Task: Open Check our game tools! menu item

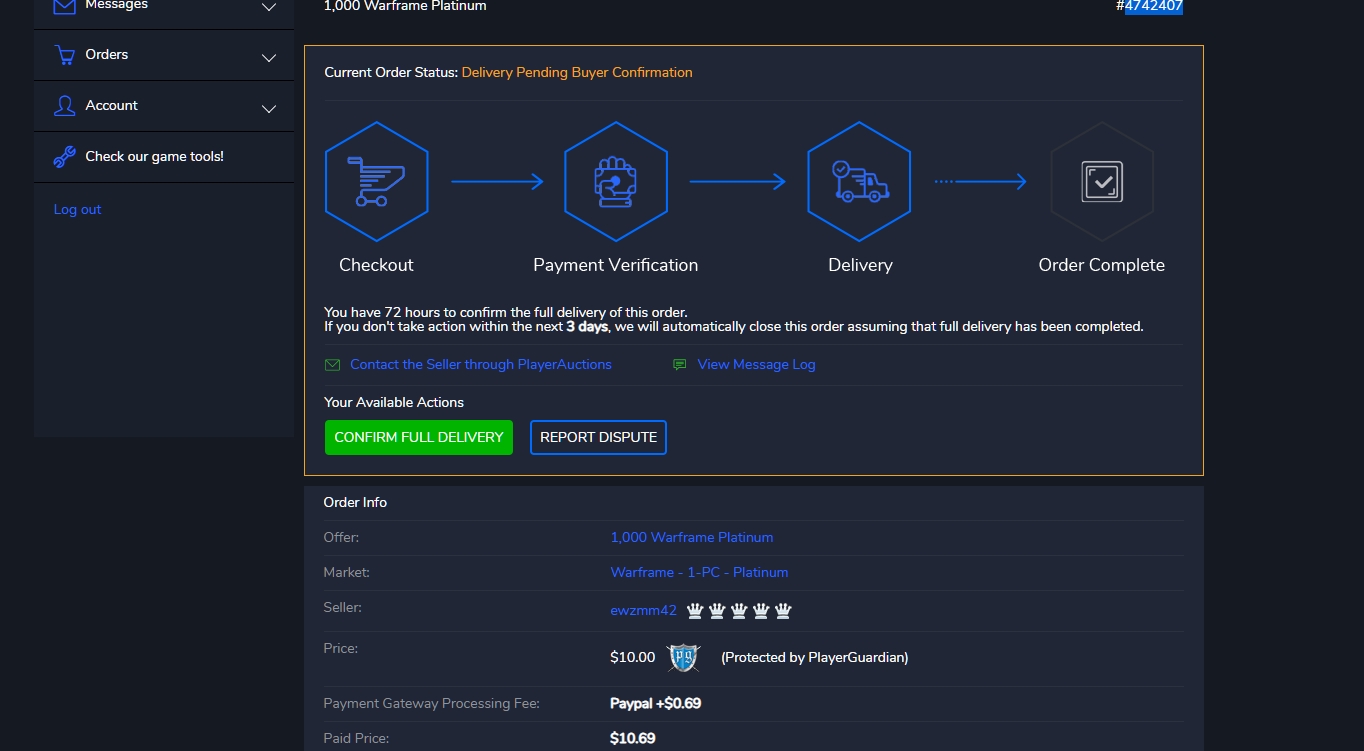Action: tap(154, 157)
